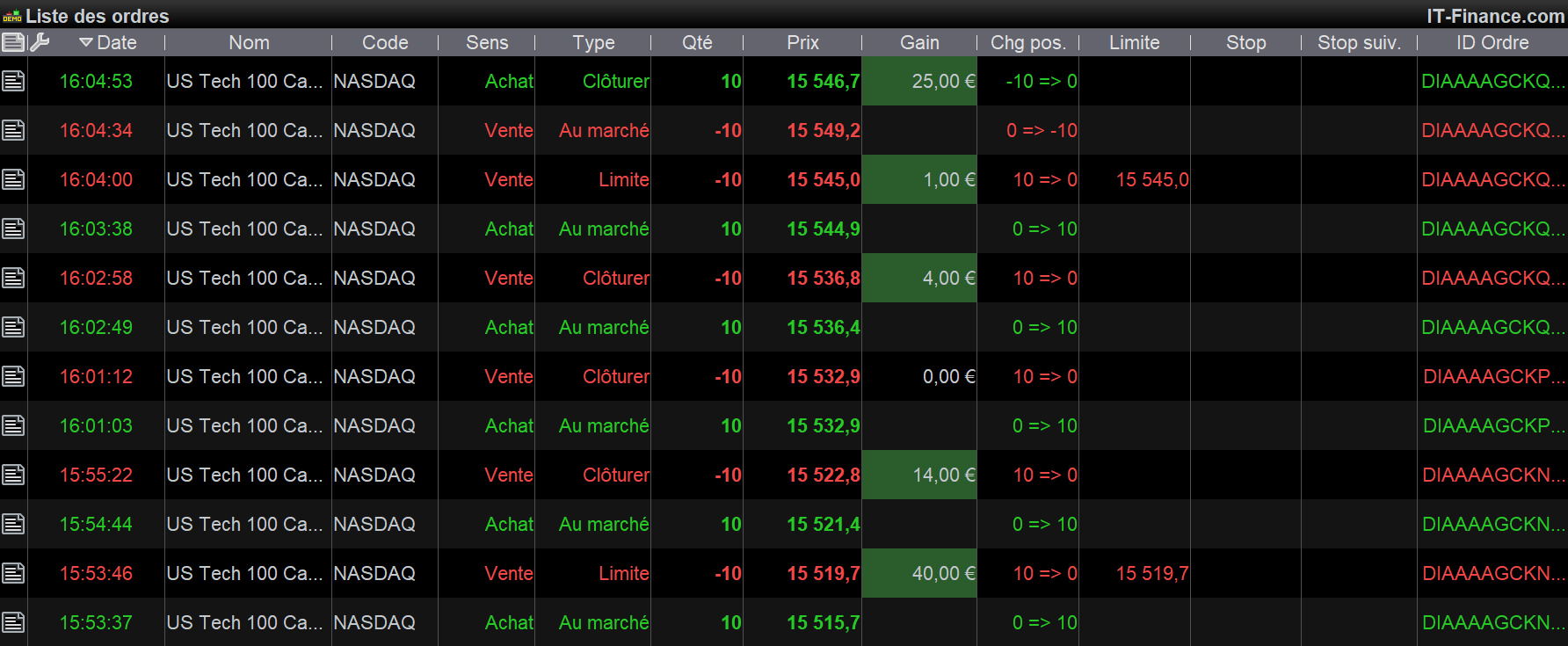Image resolution: width=1568 pixels, height=646 pixels.
Task: Click the wrench settings icon in header
Action: point(40,42)
